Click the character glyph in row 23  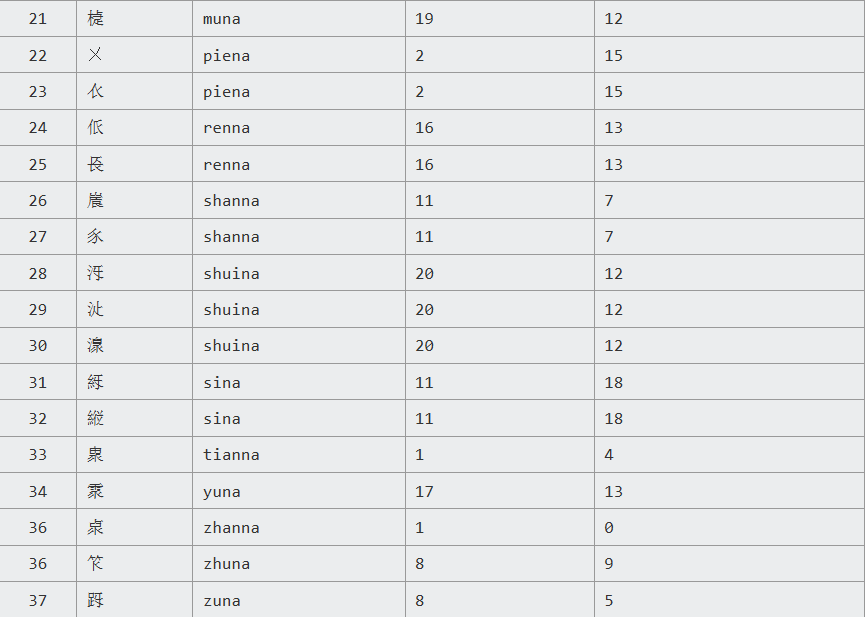coord(95,92)
